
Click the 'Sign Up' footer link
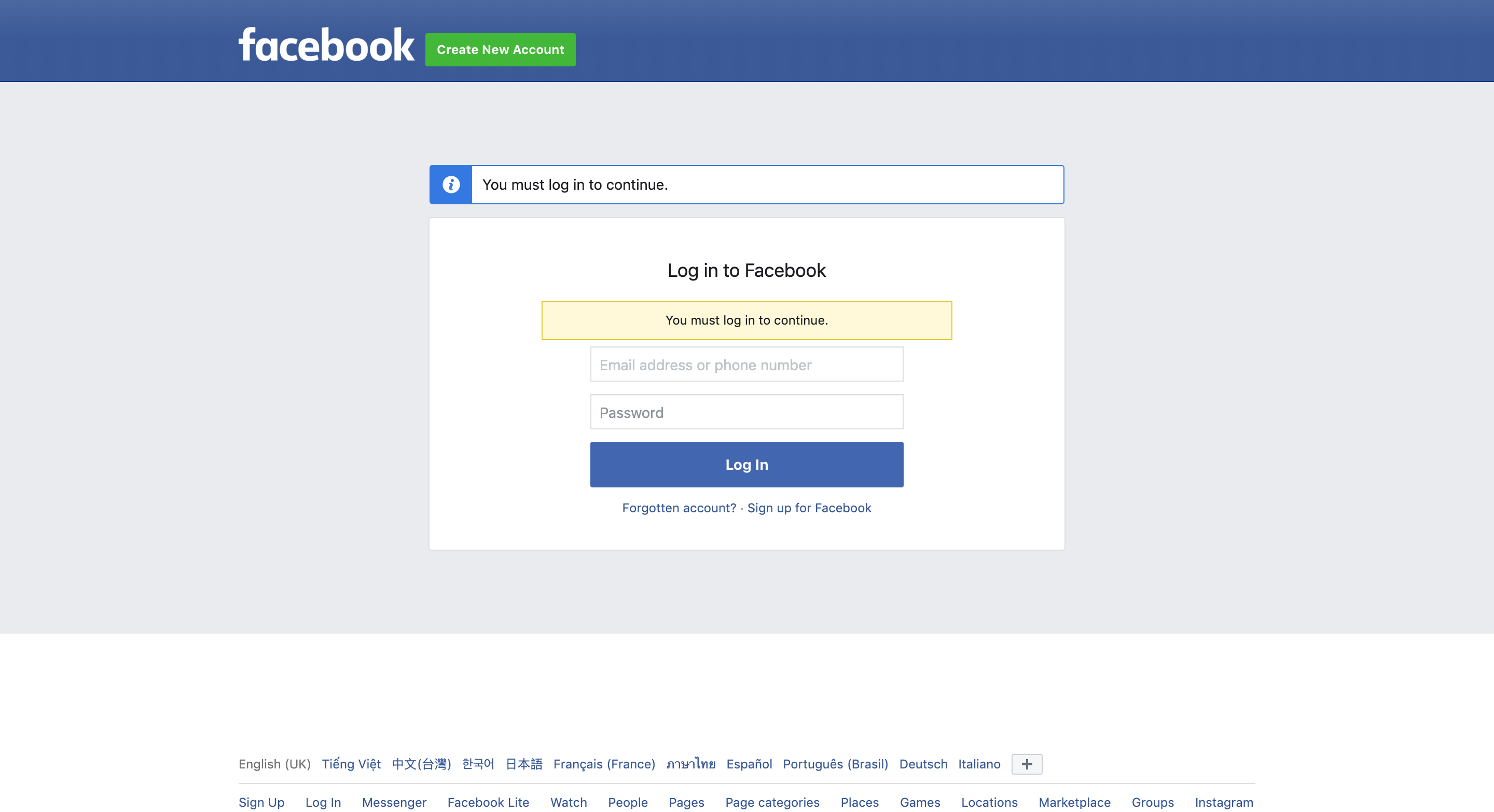tap(261, 801)
